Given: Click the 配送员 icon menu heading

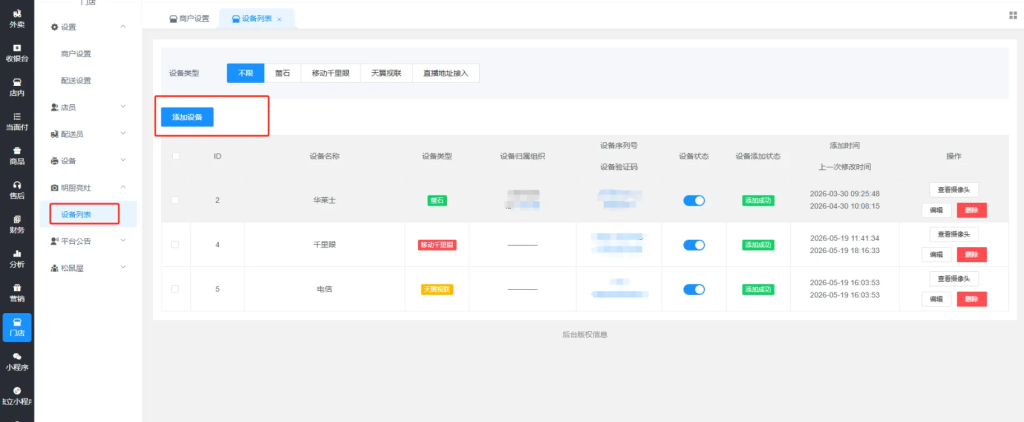Looking at the screenshot, I should 67,134.
